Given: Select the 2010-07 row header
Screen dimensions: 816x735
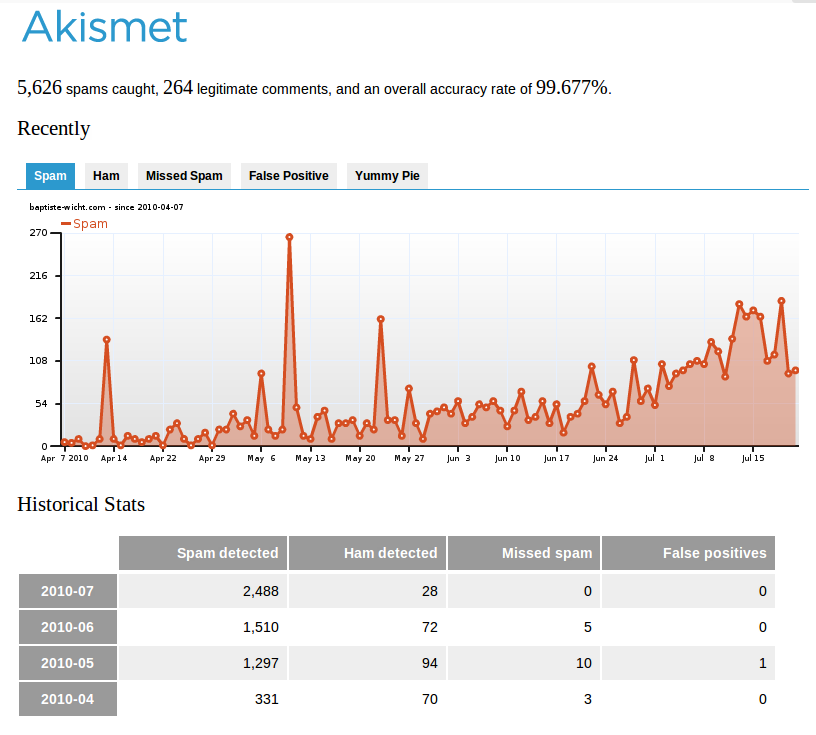Looking at the screenshot, I should (68, 591).
